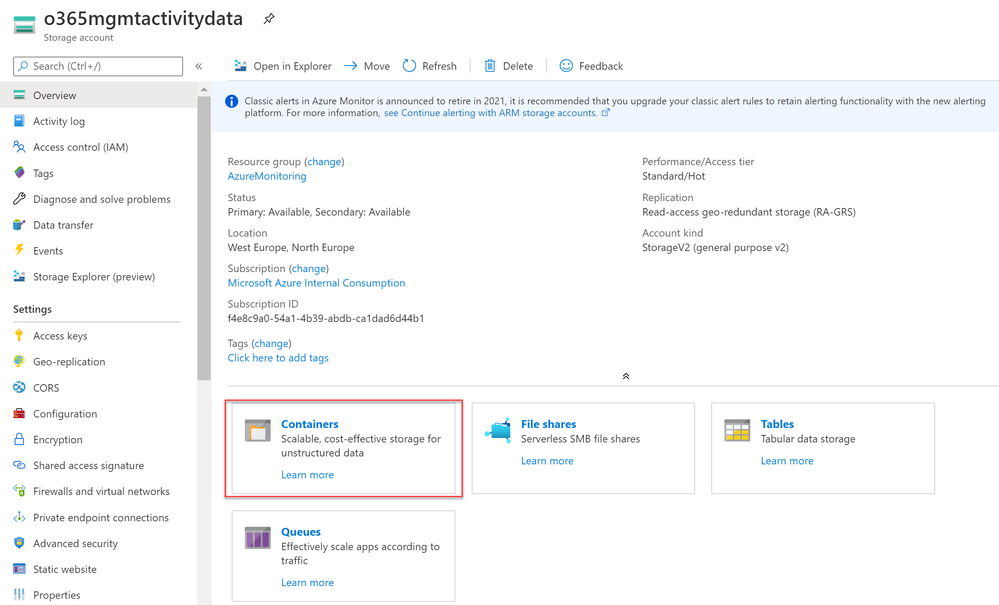Click the Shared access signature icon
999x605 pixels.
19,465
